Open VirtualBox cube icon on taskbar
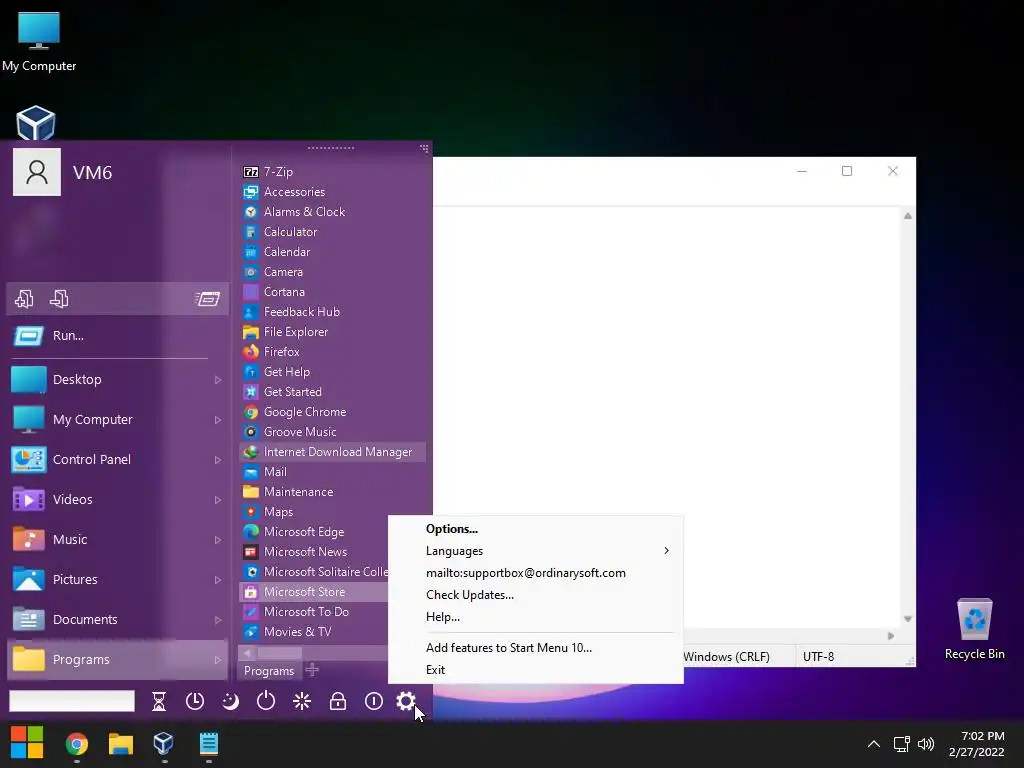 tap(163, 743)
